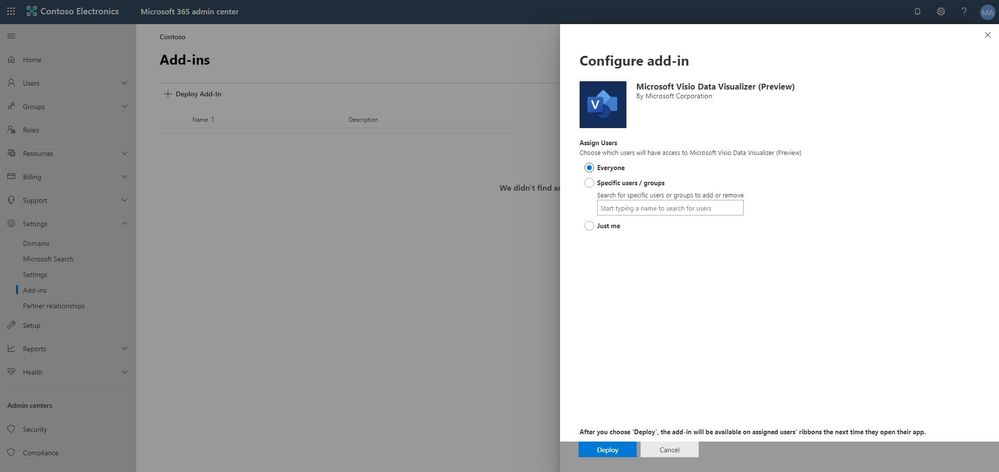Click the Groups icon in sidebar
The height and width of the screenshot is (472, 999).
(x=11, y=106)
